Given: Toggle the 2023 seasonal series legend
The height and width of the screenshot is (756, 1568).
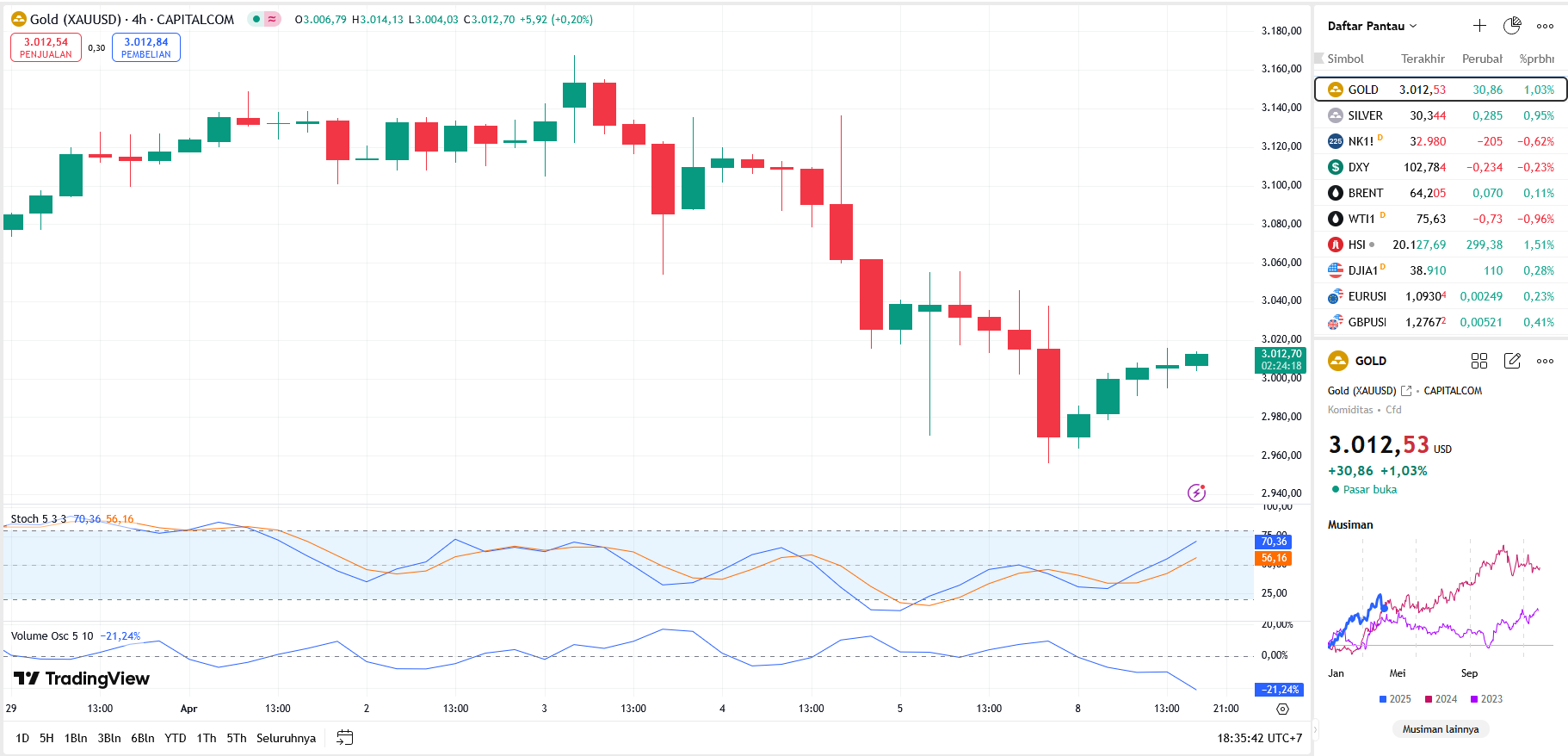Looking at the screenshot, I should click(1486, 699).
